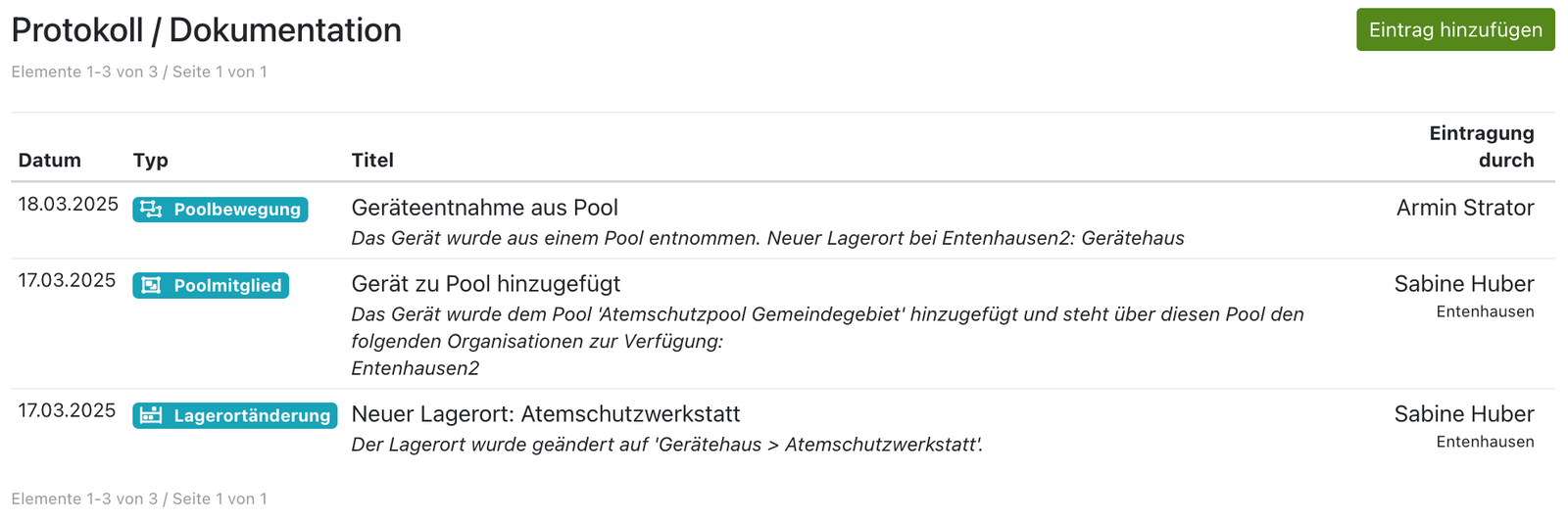Click the Eintragung durch column header
Screen dimensions: 1568x521
(1481, 147)
